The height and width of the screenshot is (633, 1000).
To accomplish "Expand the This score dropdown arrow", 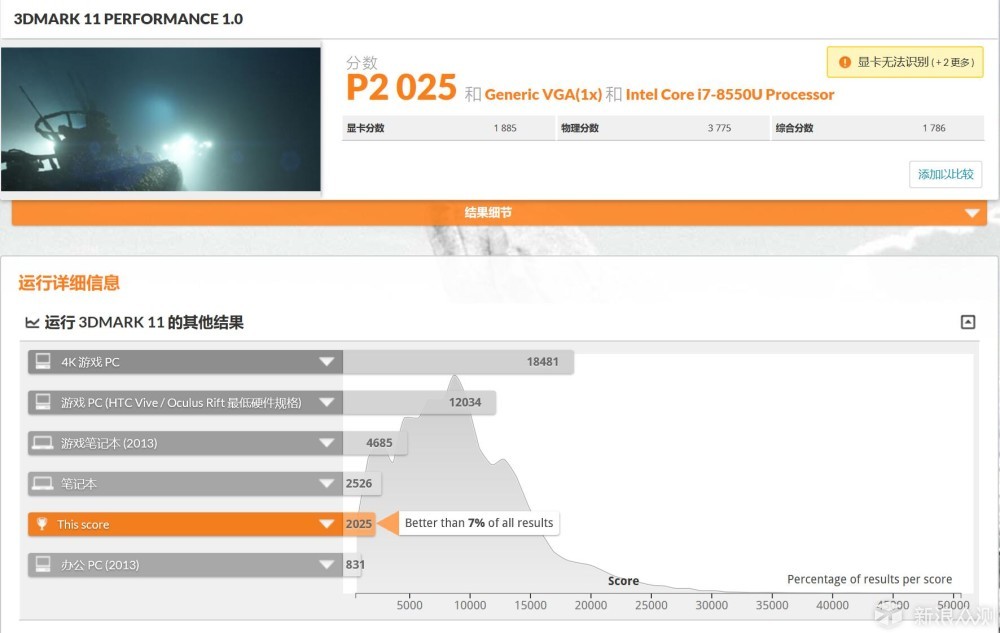I will coord(327,524).
